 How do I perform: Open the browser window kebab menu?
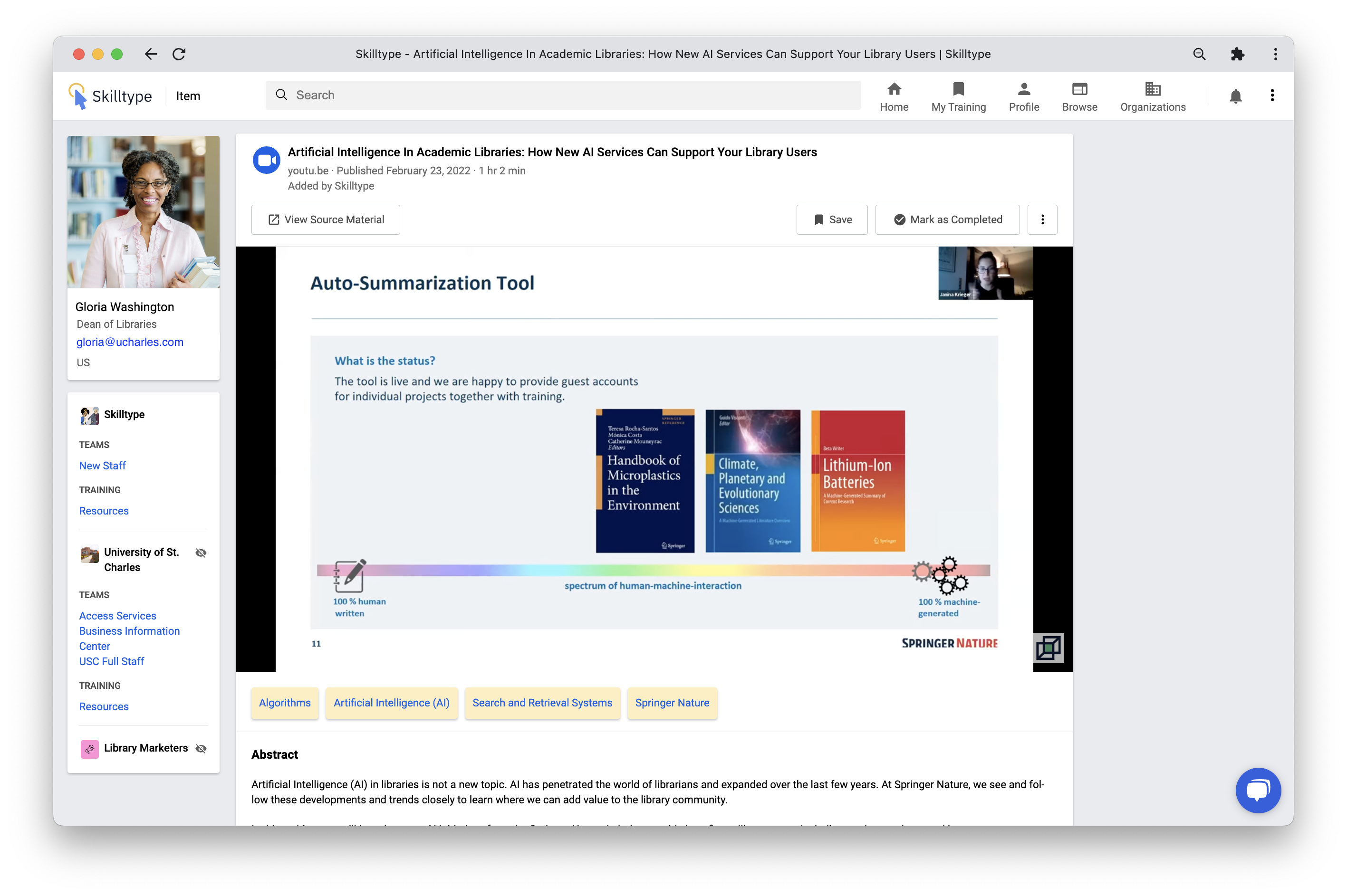[1275, 54]
